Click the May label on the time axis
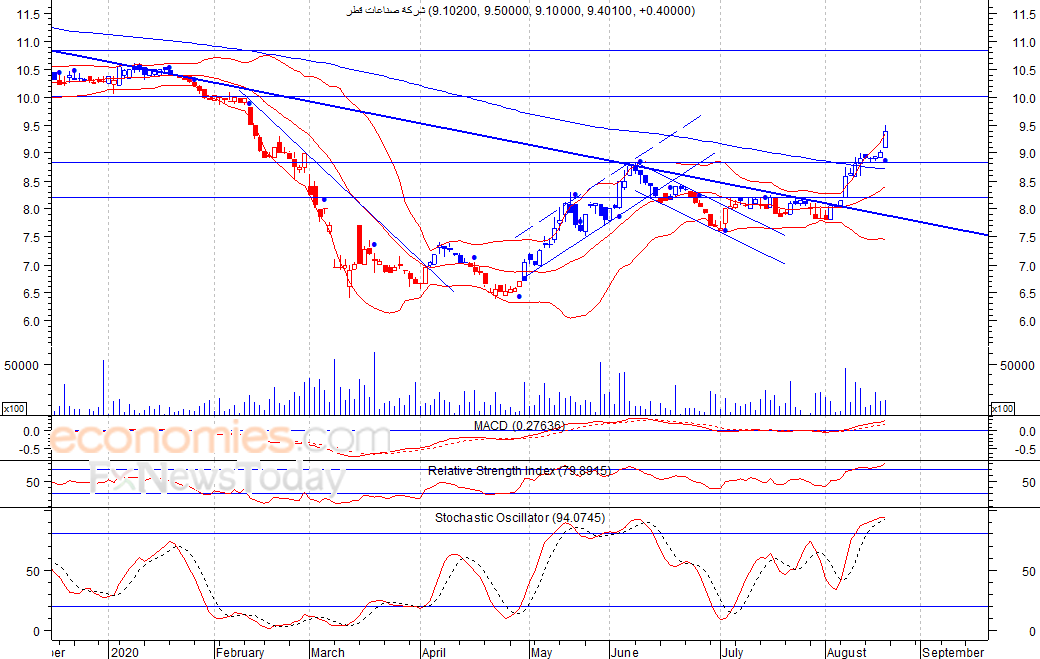 point(541,652)
